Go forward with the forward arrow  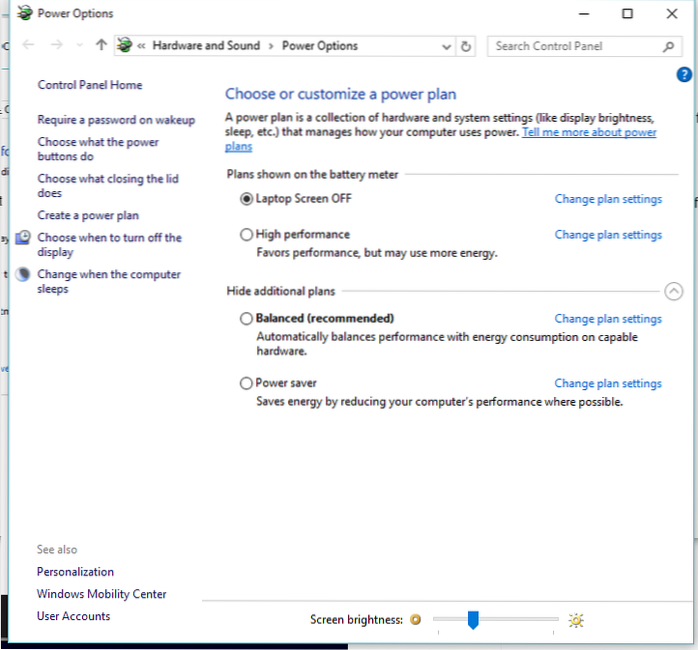[x=57, y=45]
